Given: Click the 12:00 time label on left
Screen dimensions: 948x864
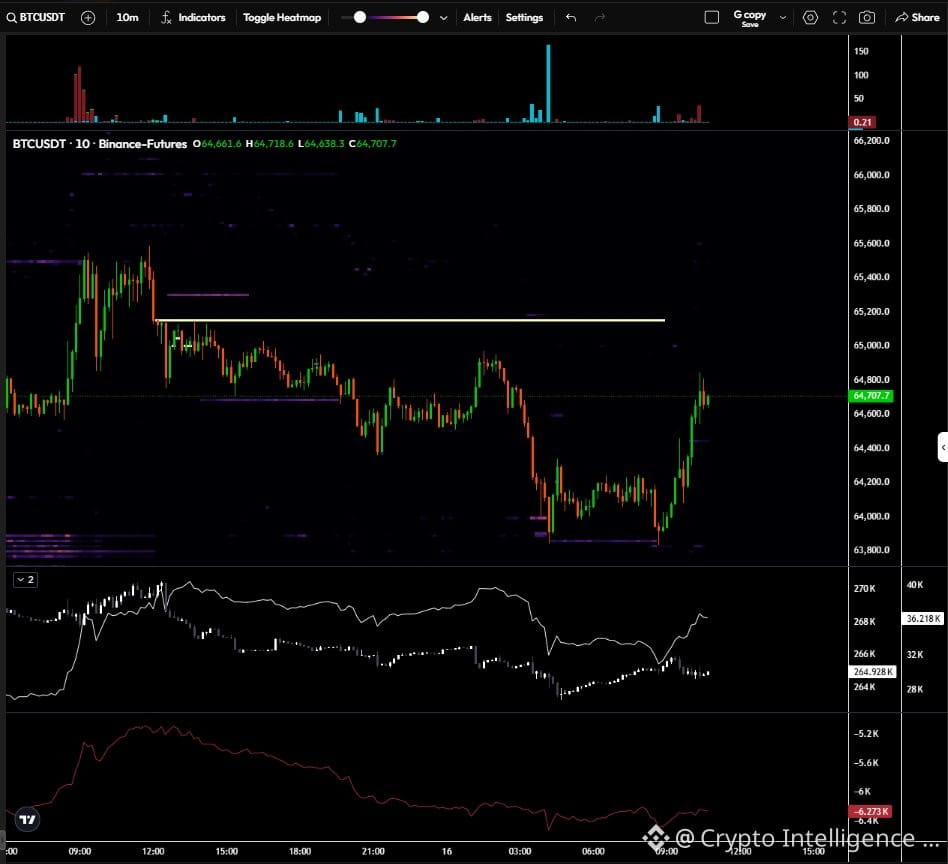Looking at the screenshot, I should [x=153, y=851].
